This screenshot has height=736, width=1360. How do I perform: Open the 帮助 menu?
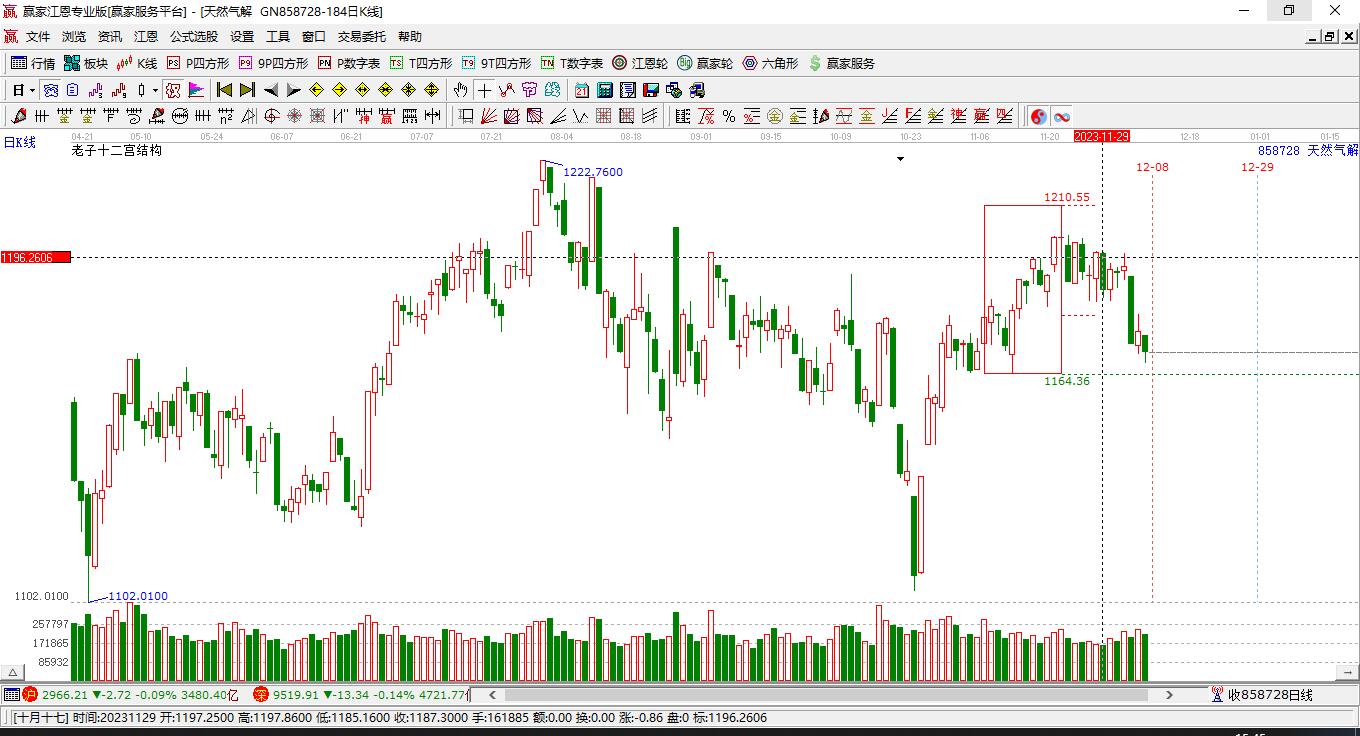[x=410, y=37]
